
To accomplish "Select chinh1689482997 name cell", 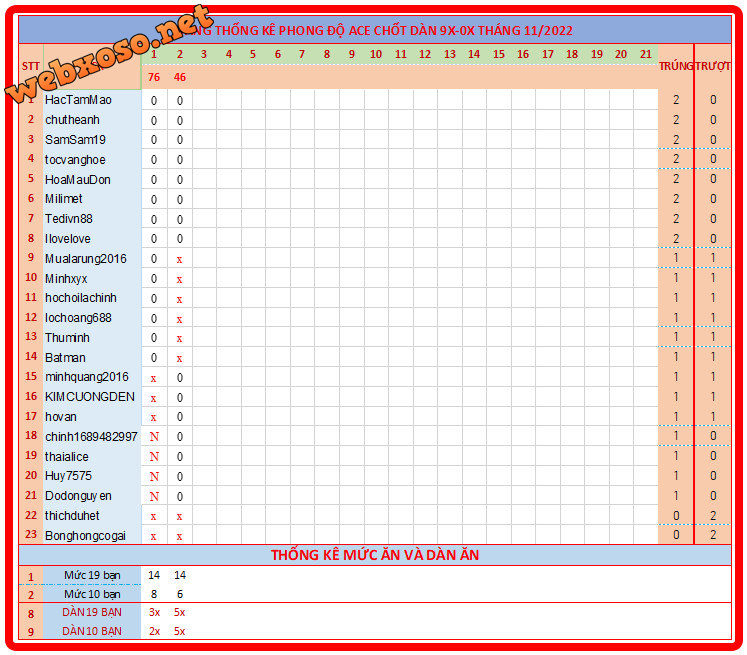I will point(91,437).
